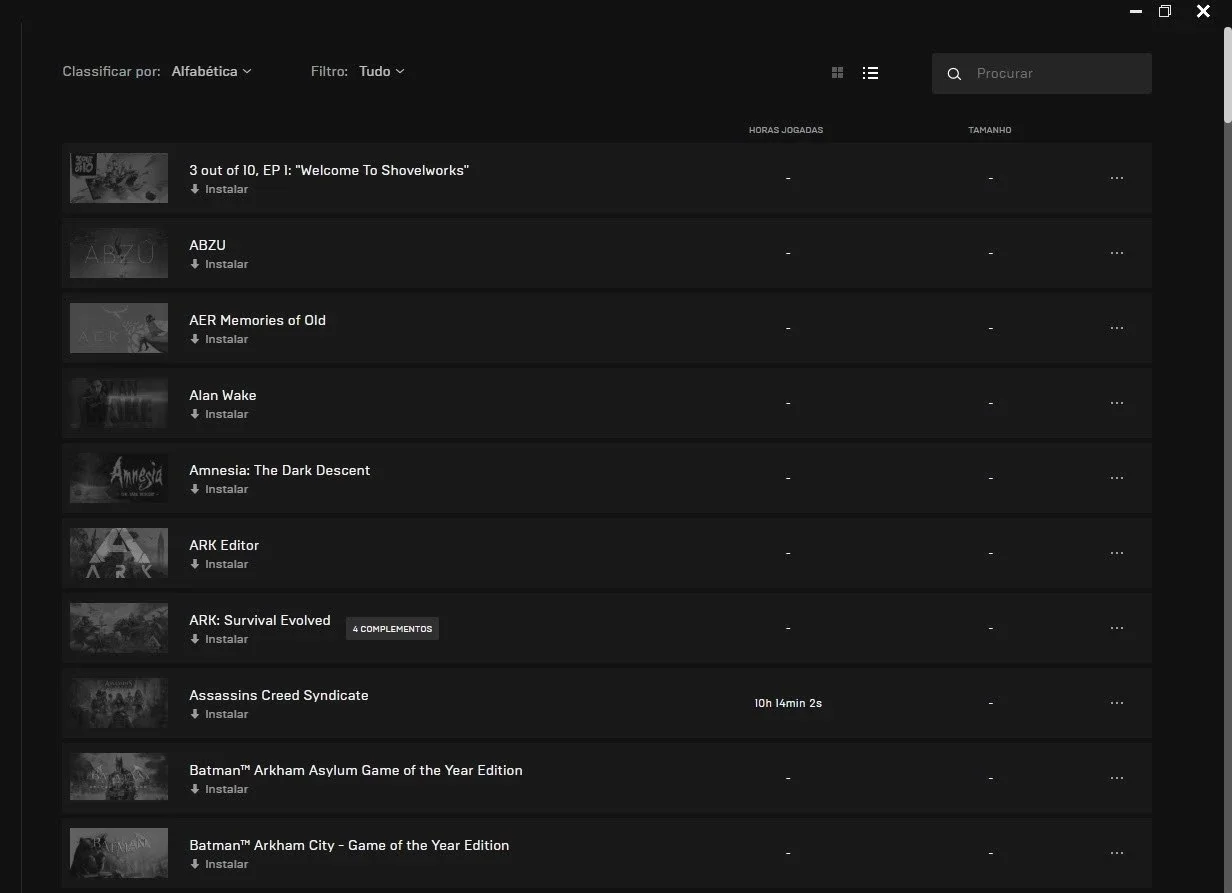Install 3 out of 10 EP 1
1232x893 pixels.
[219, 189]
